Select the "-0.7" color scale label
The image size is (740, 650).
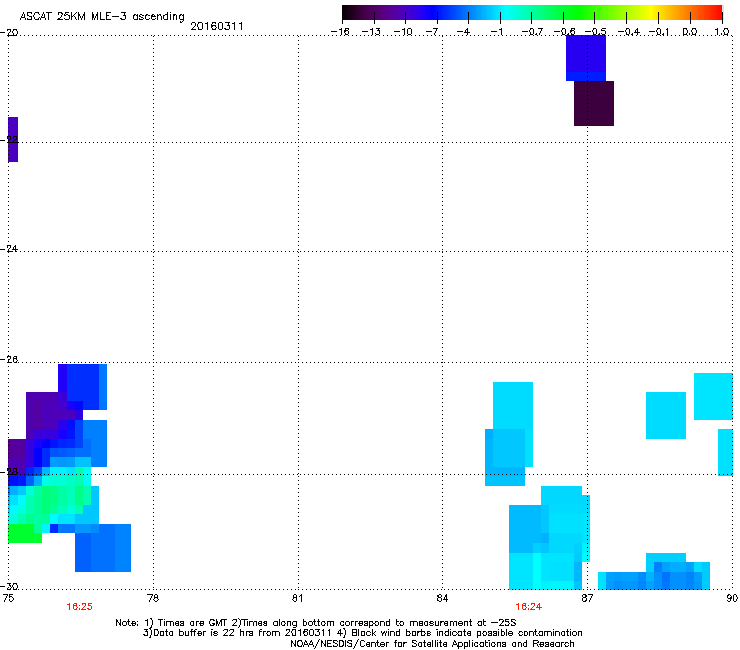coord(532,32)
